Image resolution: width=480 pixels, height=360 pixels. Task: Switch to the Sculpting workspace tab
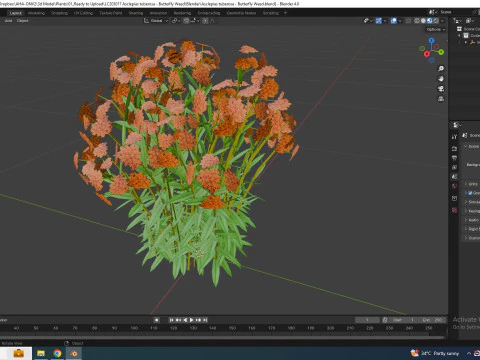pos(59,13)
